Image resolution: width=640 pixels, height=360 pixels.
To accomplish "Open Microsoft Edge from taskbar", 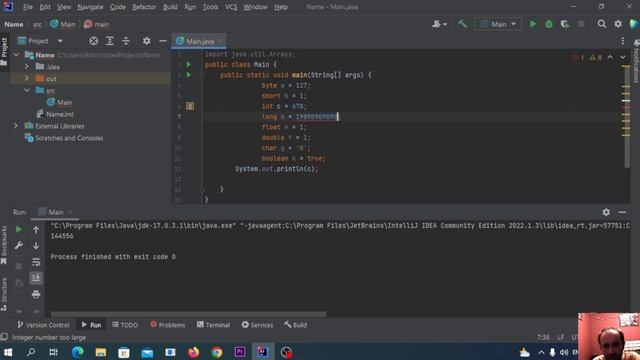I will coord(78,352).
